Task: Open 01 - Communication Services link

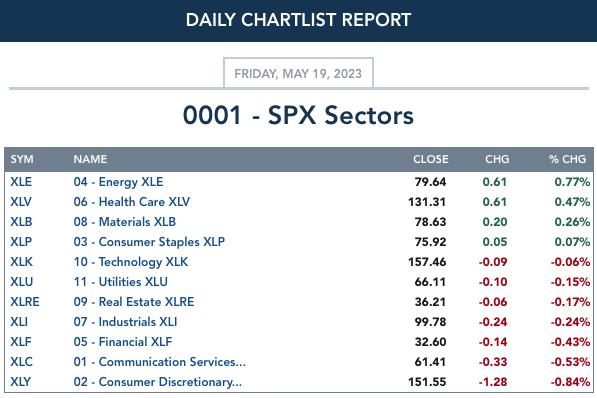Action: (x=160, y=361)
